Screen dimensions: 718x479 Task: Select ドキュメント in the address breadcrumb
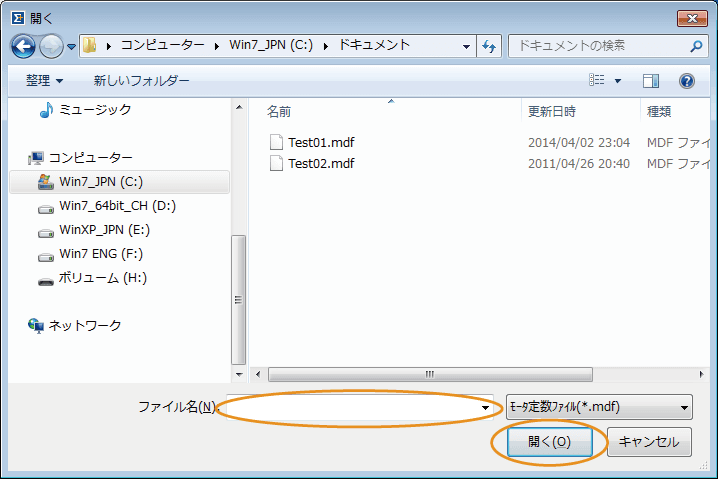tap(374, 45)
